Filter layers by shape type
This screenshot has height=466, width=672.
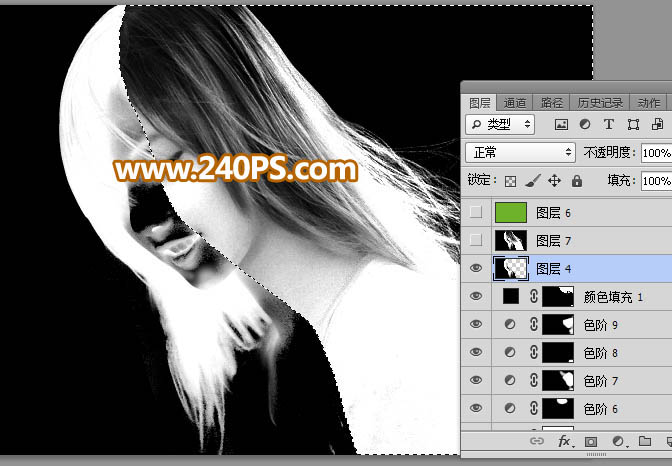click(632, 125)
